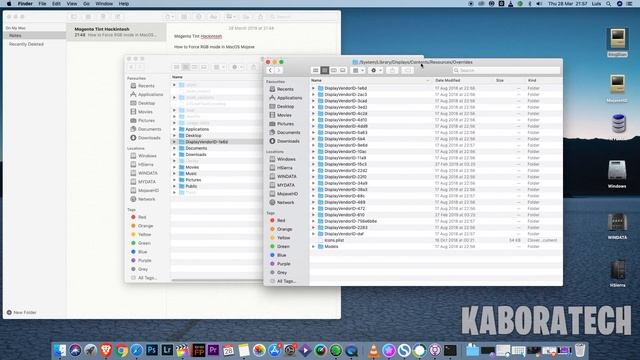Expand the Models folder triangle
640x360 pixels.
[313, 247]
